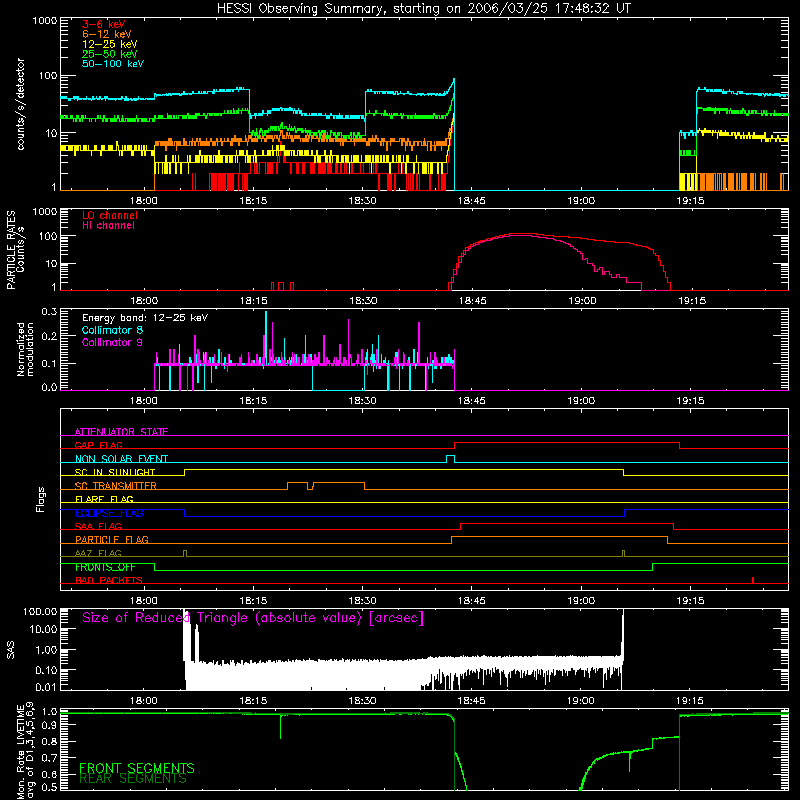This screenshot has height=800, width=800.
Task: Click the 19:00 tick on the modulation panel axis
Action: [581, 401]
